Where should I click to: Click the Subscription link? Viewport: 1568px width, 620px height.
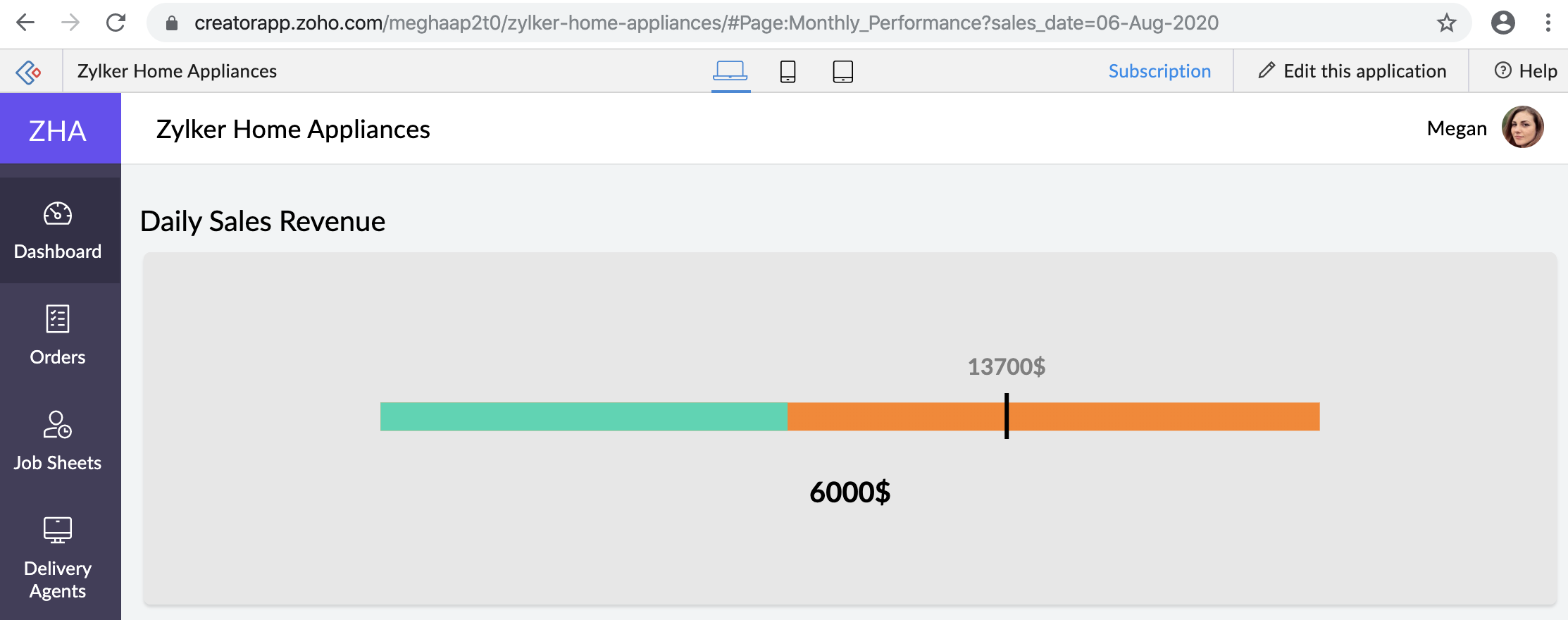1159,71
